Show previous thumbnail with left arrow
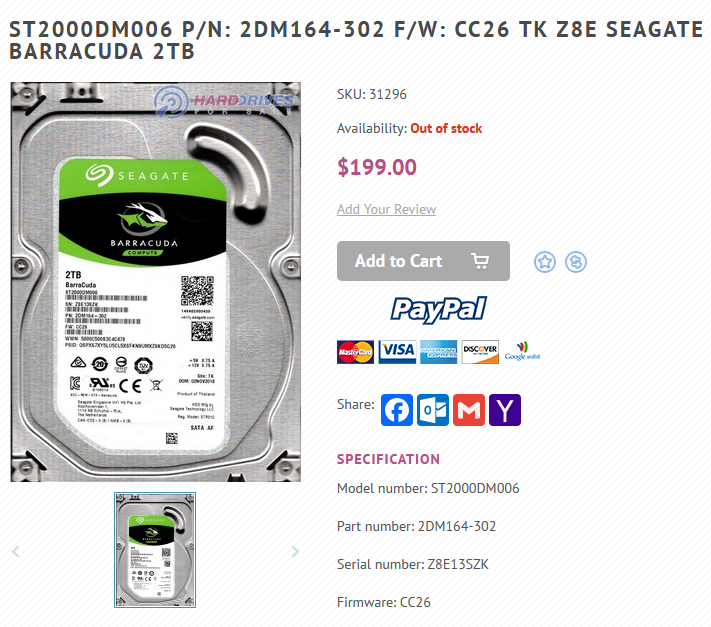 pos(16,551)
